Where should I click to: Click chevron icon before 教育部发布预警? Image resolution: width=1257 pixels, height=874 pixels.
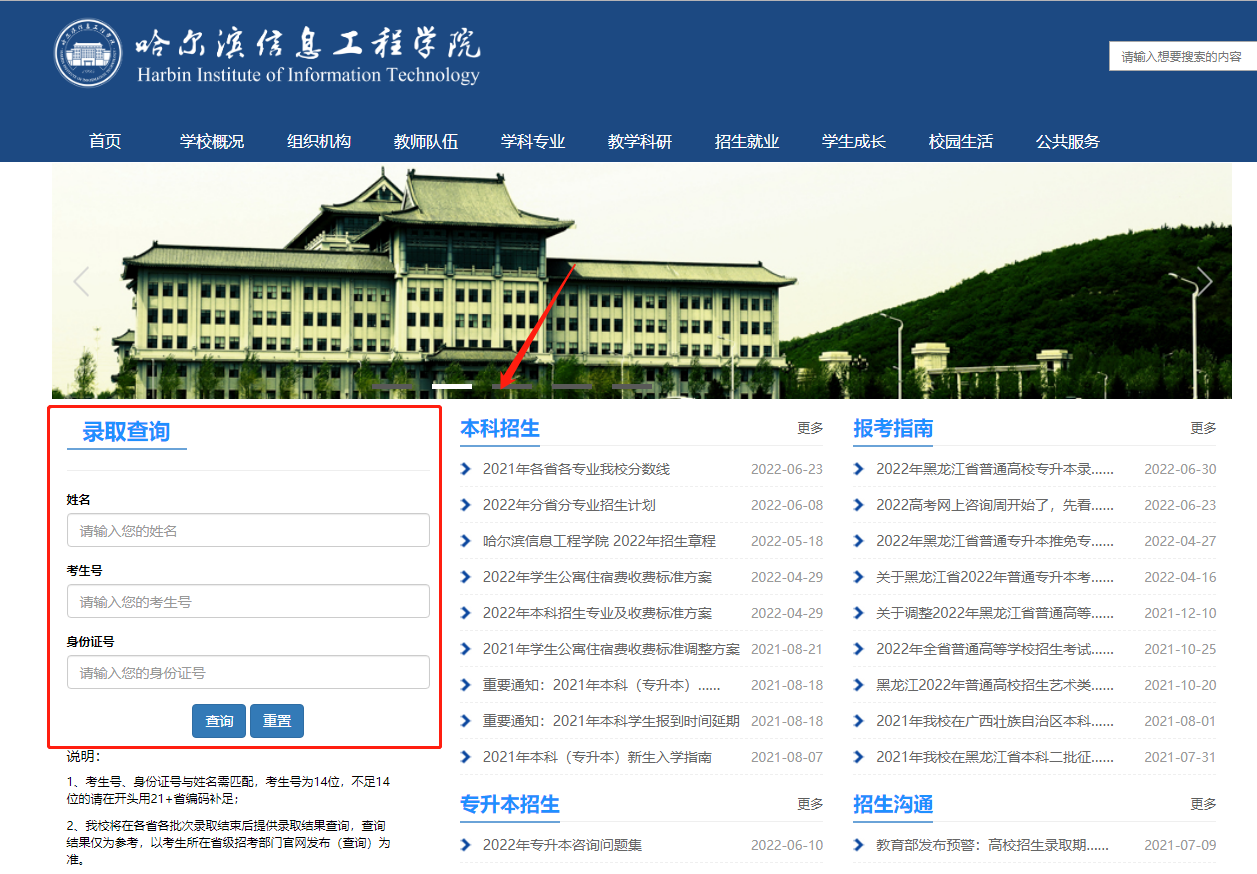tap(859, 845)
